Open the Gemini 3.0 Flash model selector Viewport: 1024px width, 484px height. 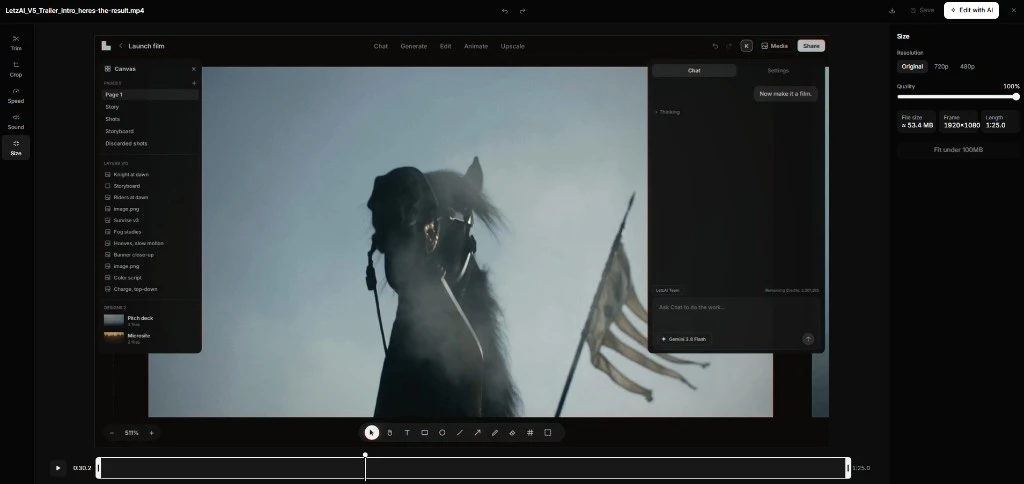coord(684,339)
